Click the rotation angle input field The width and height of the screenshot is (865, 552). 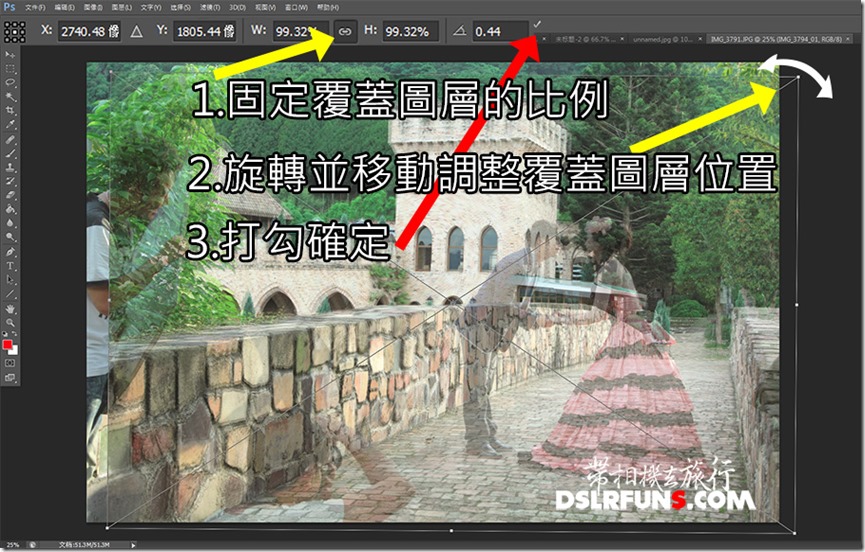[x=500, y=31]
